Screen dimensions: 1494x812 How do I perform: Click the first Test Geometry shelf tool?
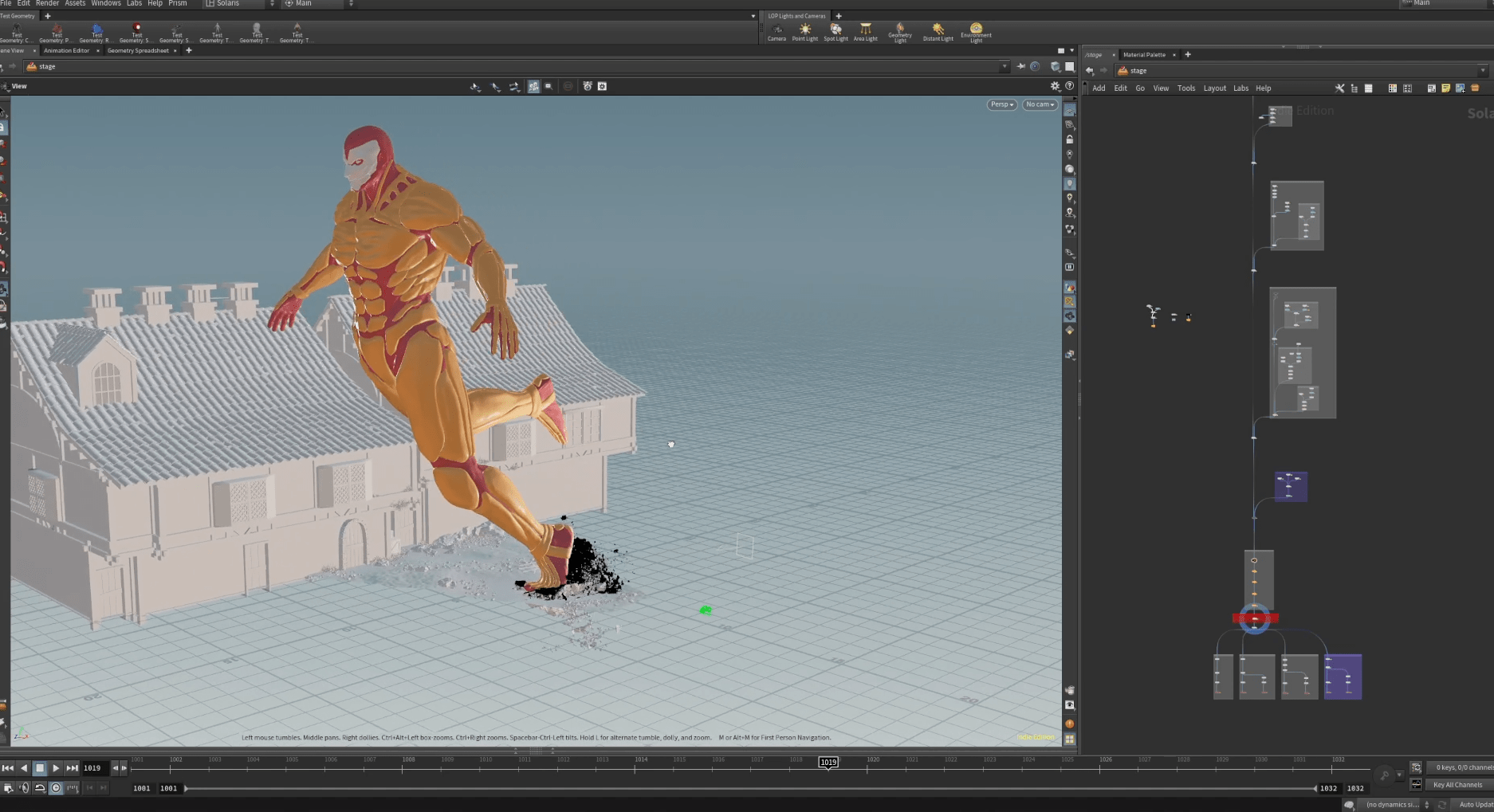tap(17, 33)
